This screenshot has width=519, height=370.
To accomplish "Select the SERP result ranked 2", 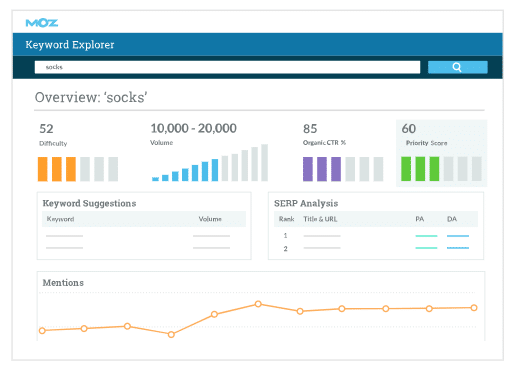I will pyautogui.click(x=376, y=248).
